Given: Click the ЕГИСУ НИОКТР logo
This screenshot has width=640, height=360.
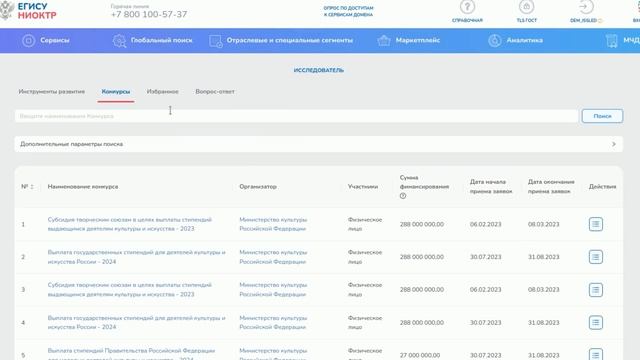Looking at the screenshot, I should 29,11.
